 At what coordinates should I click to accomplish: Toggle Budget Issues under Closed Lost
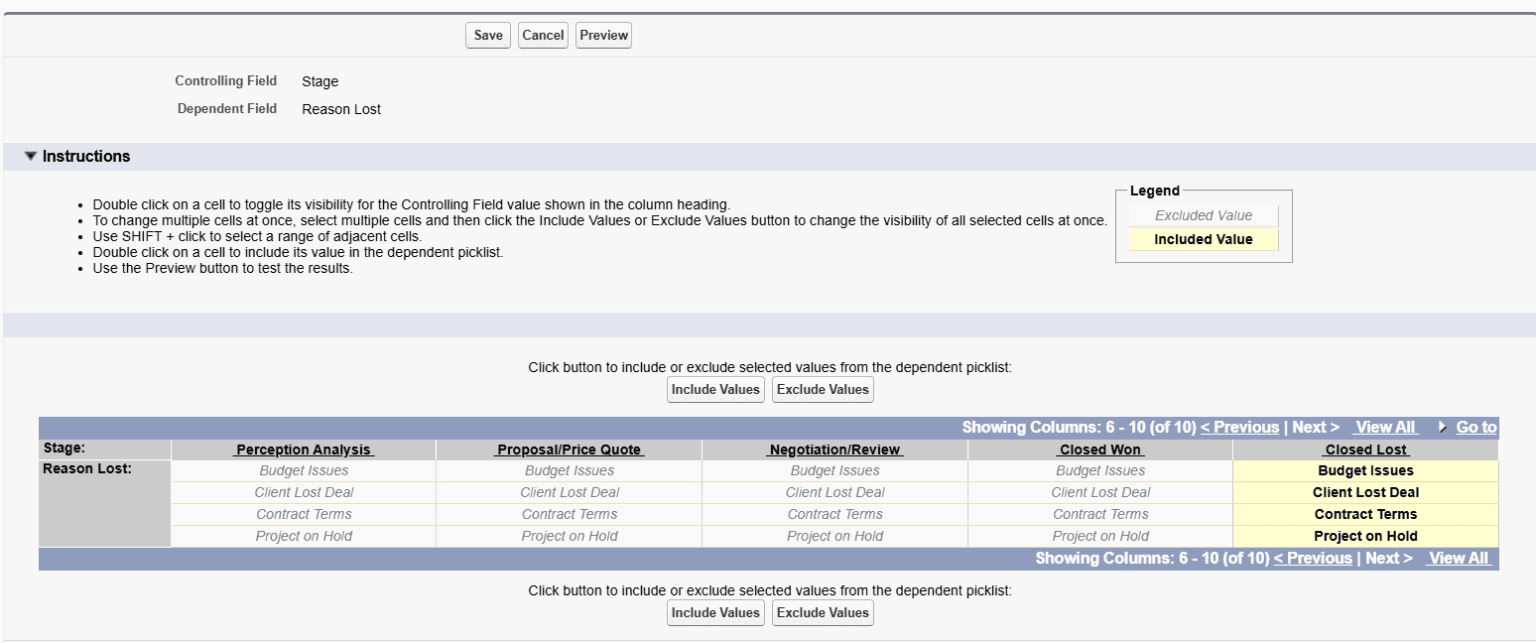[x=1364, y=469]
